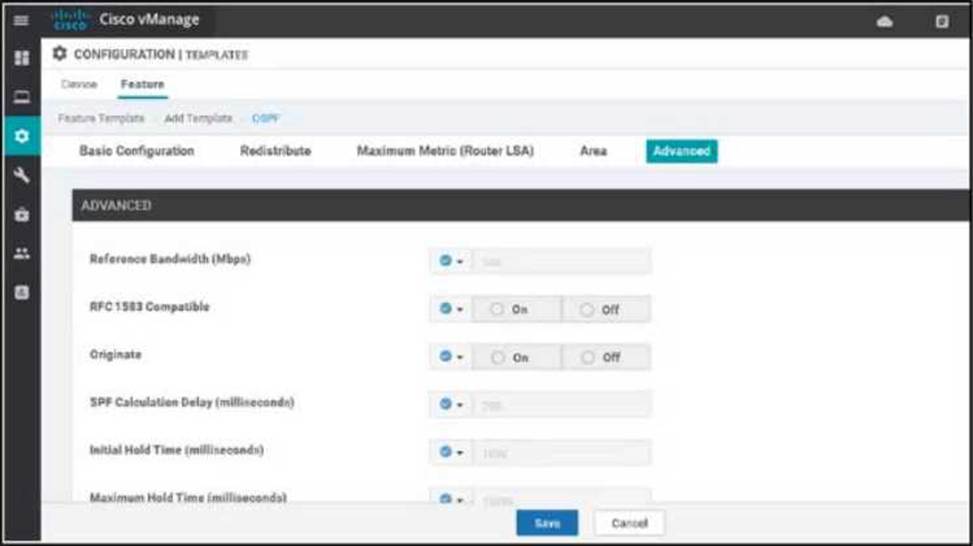Open vAnalytics sidebar icon
Screen dimensions: 973x546
tap(22, 292)
